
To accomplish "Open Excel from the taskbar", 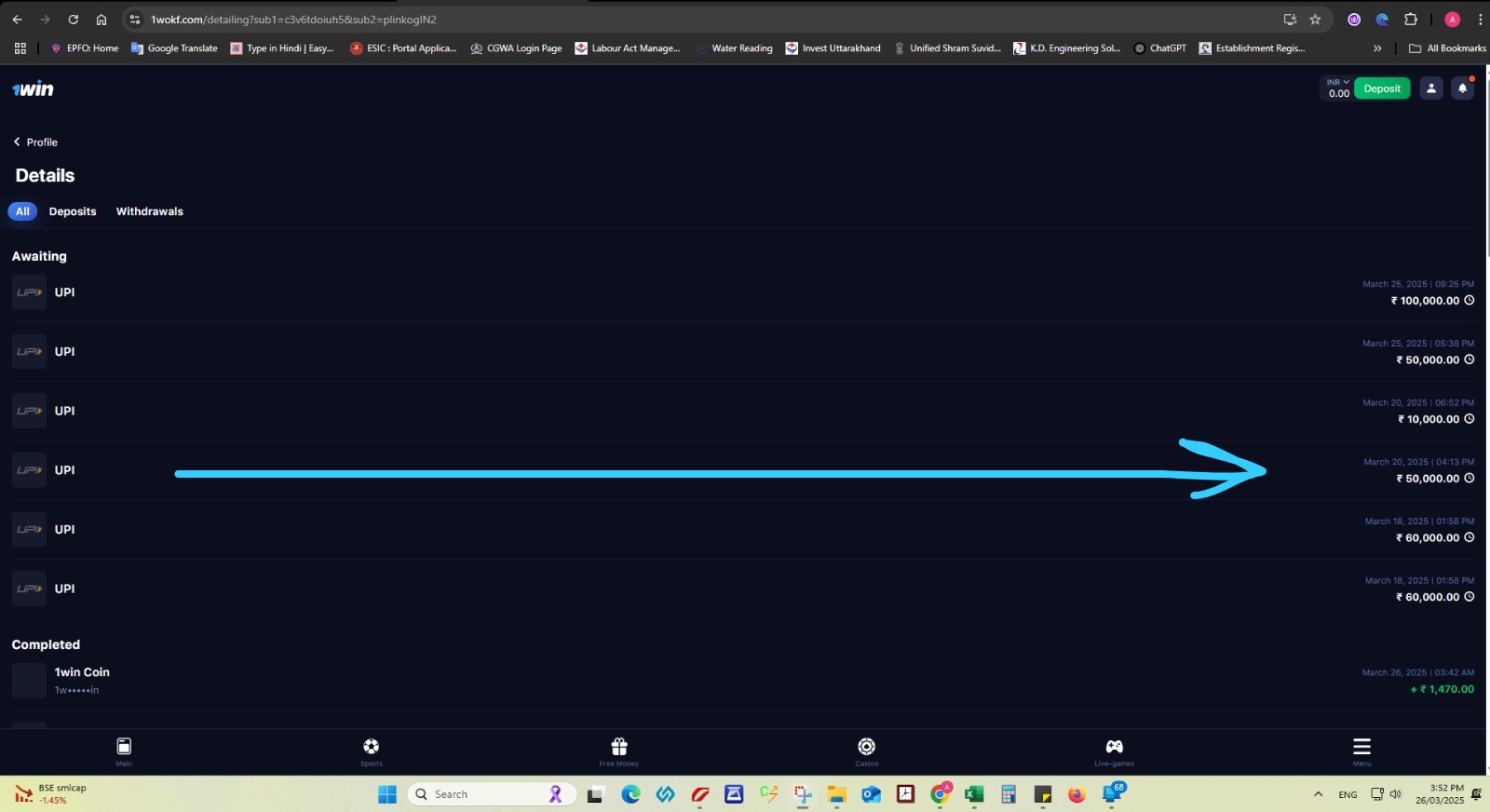I will tap(974, 794).
